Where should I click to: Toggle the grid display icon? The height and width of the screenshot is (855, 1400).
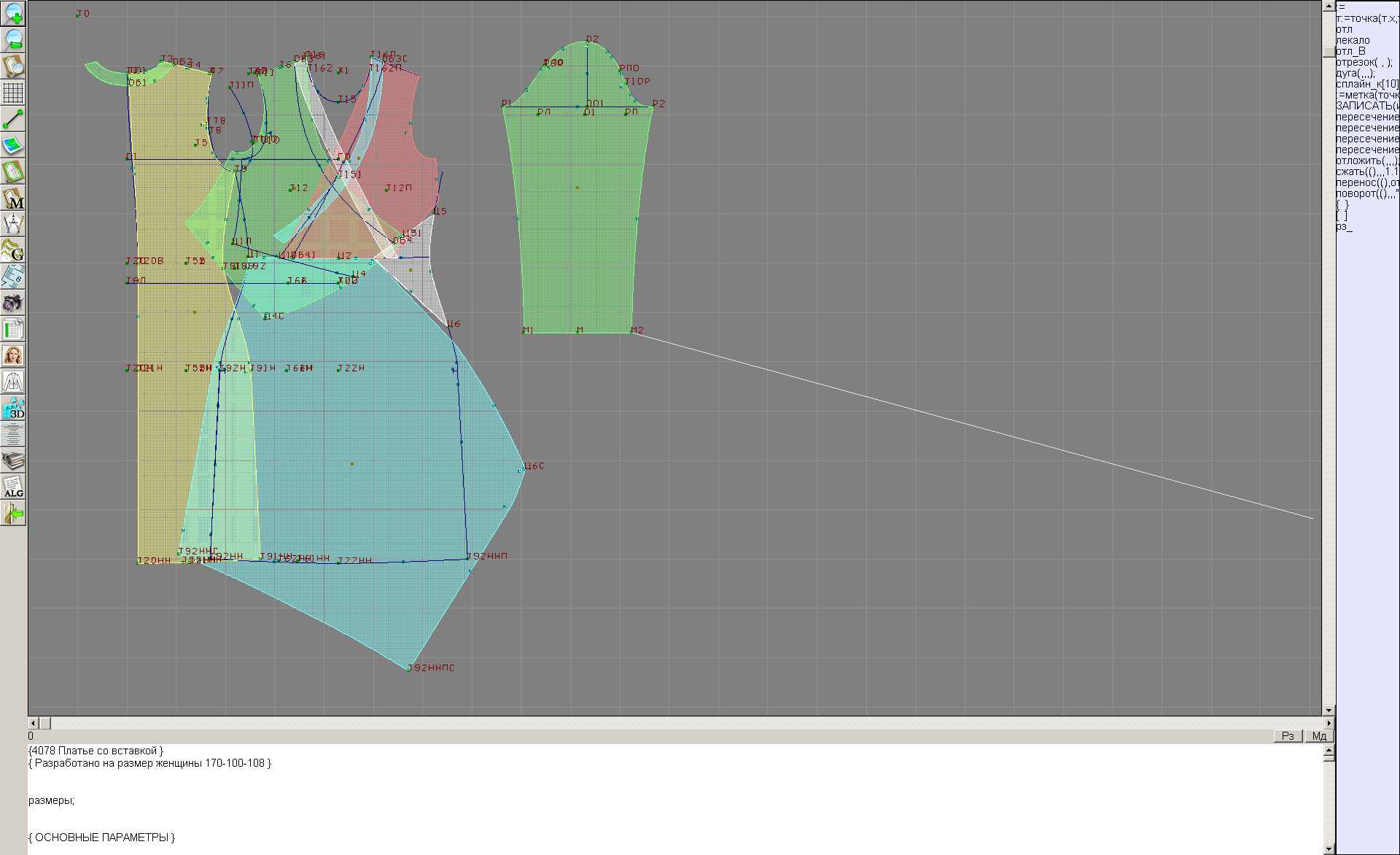pyautogui.click(x=13, y=93)
